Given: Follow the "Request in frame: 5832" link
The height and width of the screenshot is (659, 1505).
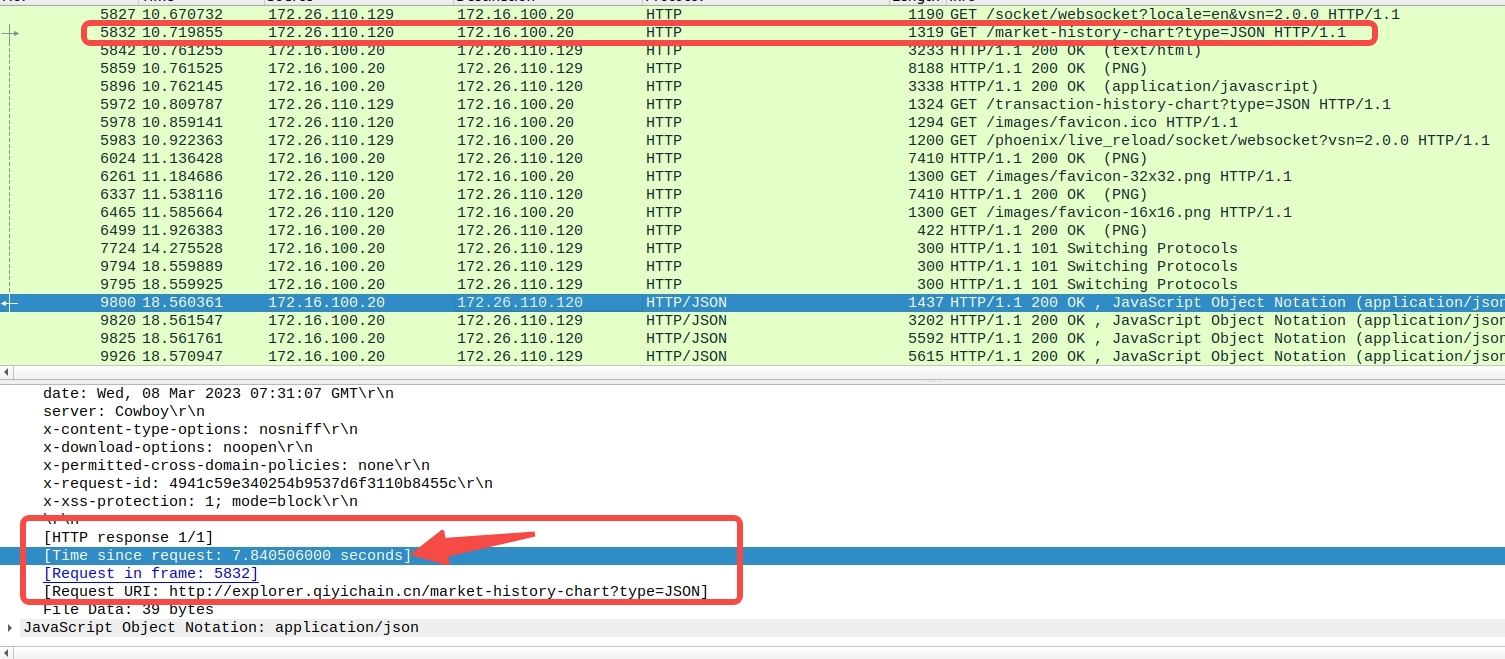Looking at the screenshot, I should point(150,573).
